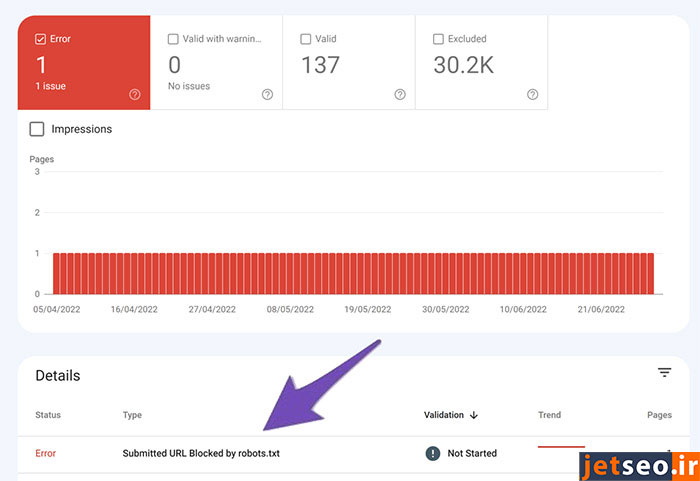Click the Validation sort arrow
This screenshot has width=700, height=481.
(474, 415)
